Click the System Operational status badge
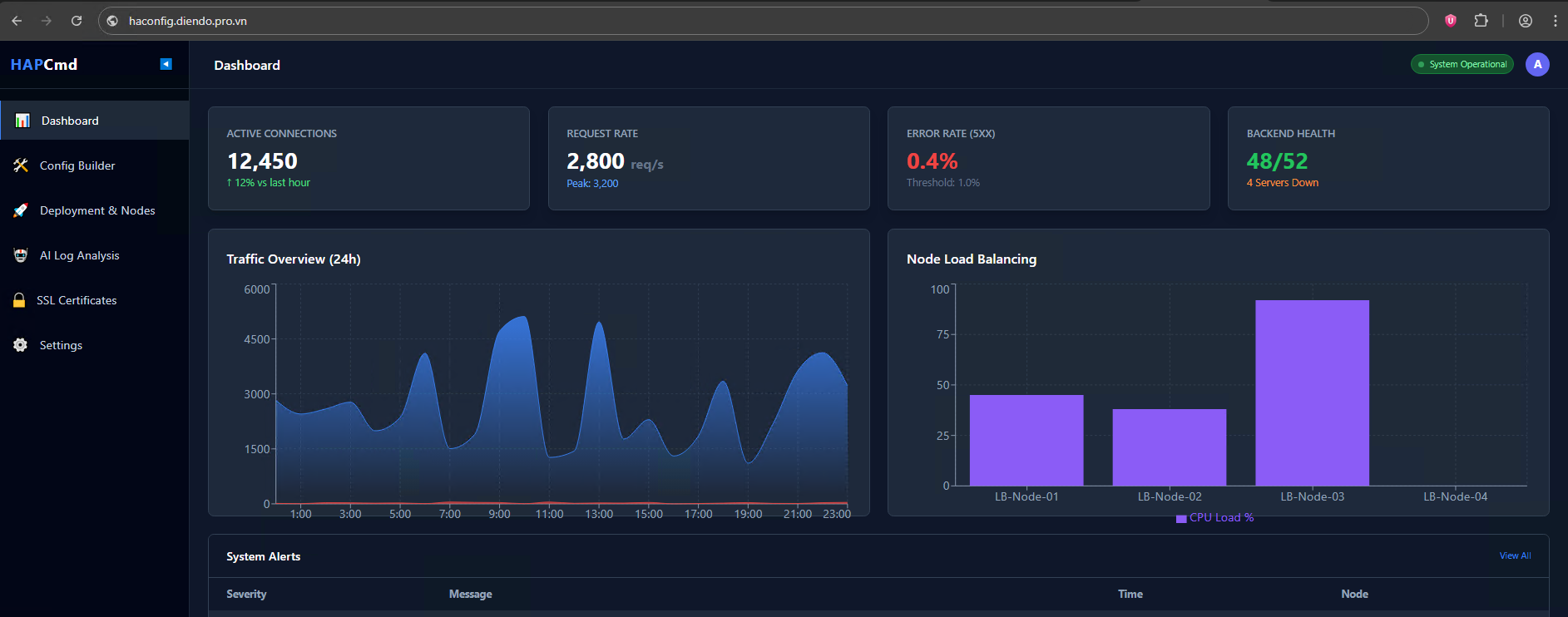This screenshot has width=1568, height=617. (x=1462, y=64)
